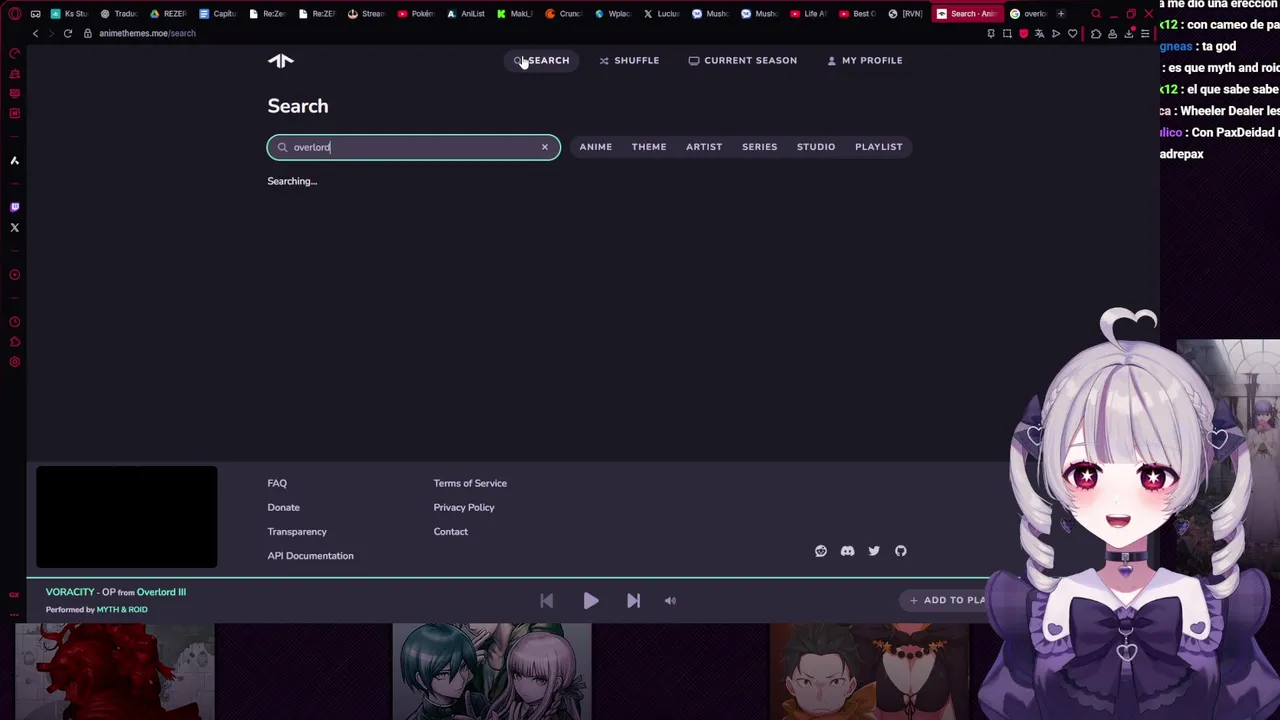Screen dimensions: 1280x720
Task: Open the video thumbnail preview in the player
Action: pyautogui.click(x=126, y=517)
